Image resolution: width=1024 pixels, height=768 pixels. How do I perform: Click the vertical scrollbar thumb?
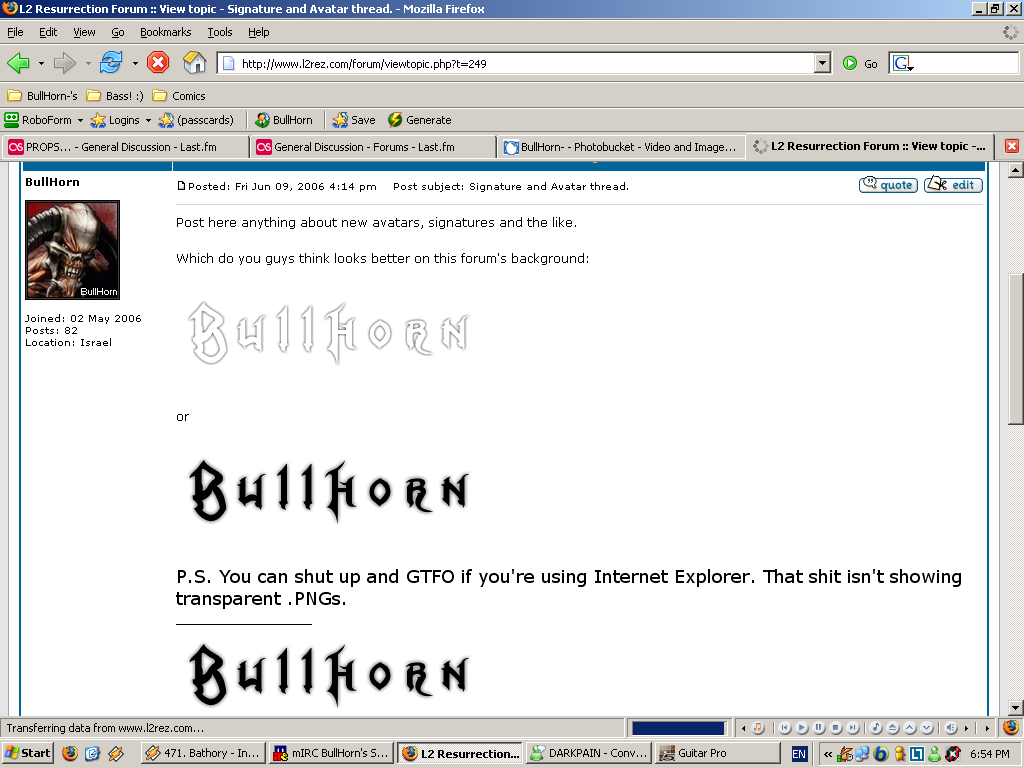tap(1016, 349)
